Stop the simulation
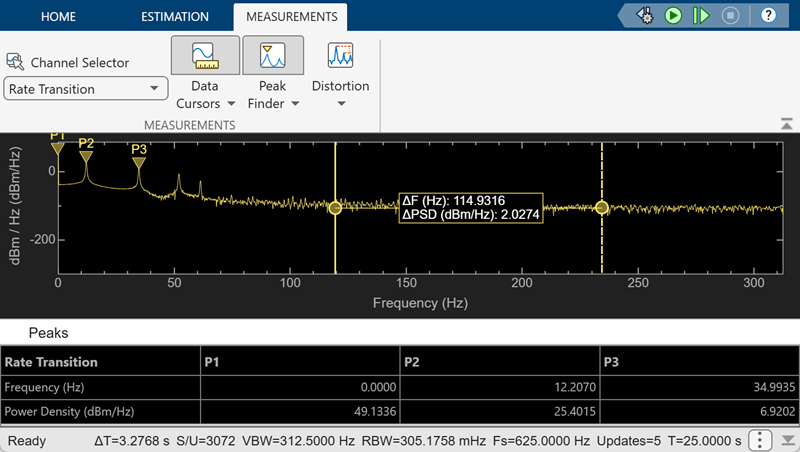This screenshot has width=800, height=452. pyautogui.click(x=730, y=15)
